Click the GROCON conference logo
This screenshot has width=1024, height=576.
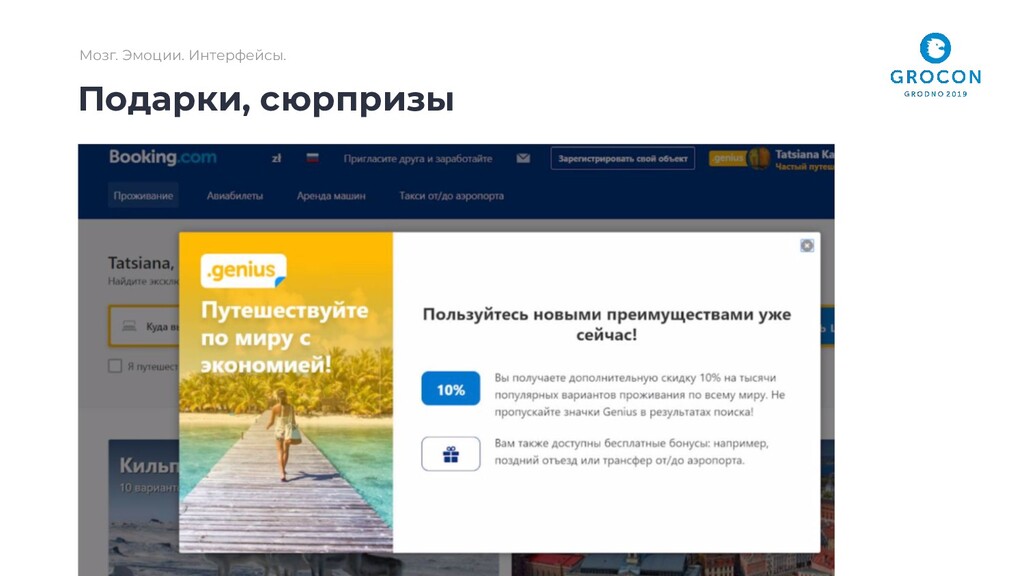point(935,65)
